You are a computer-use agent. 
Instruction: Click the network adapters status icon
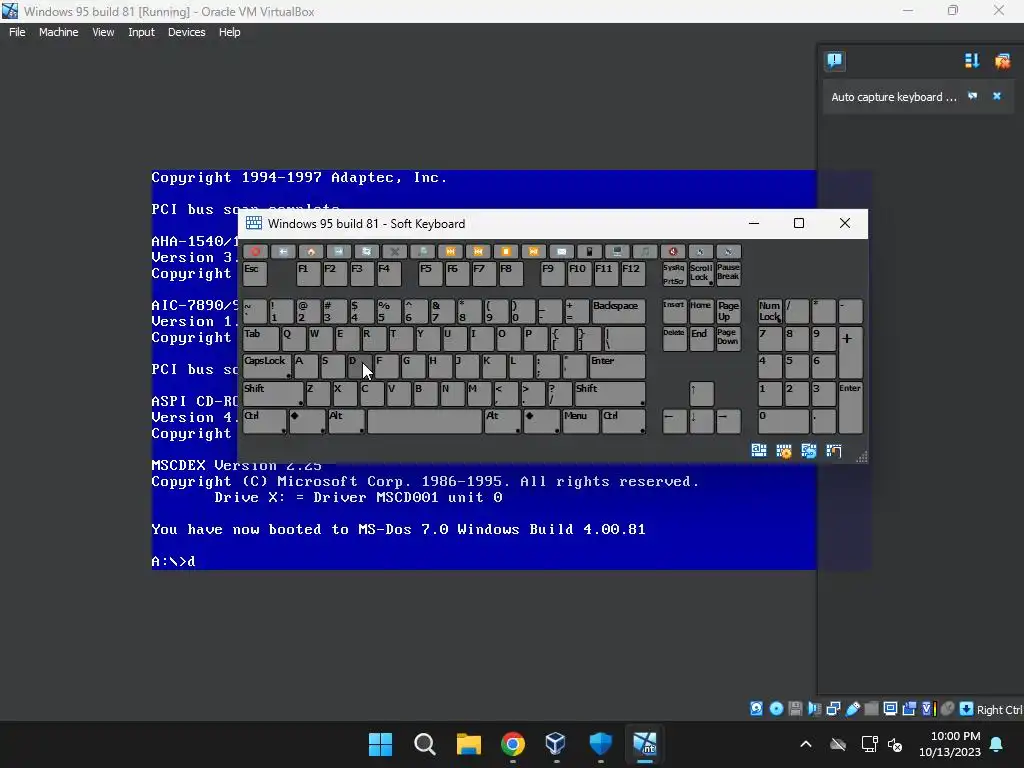[x=833, y=709]
